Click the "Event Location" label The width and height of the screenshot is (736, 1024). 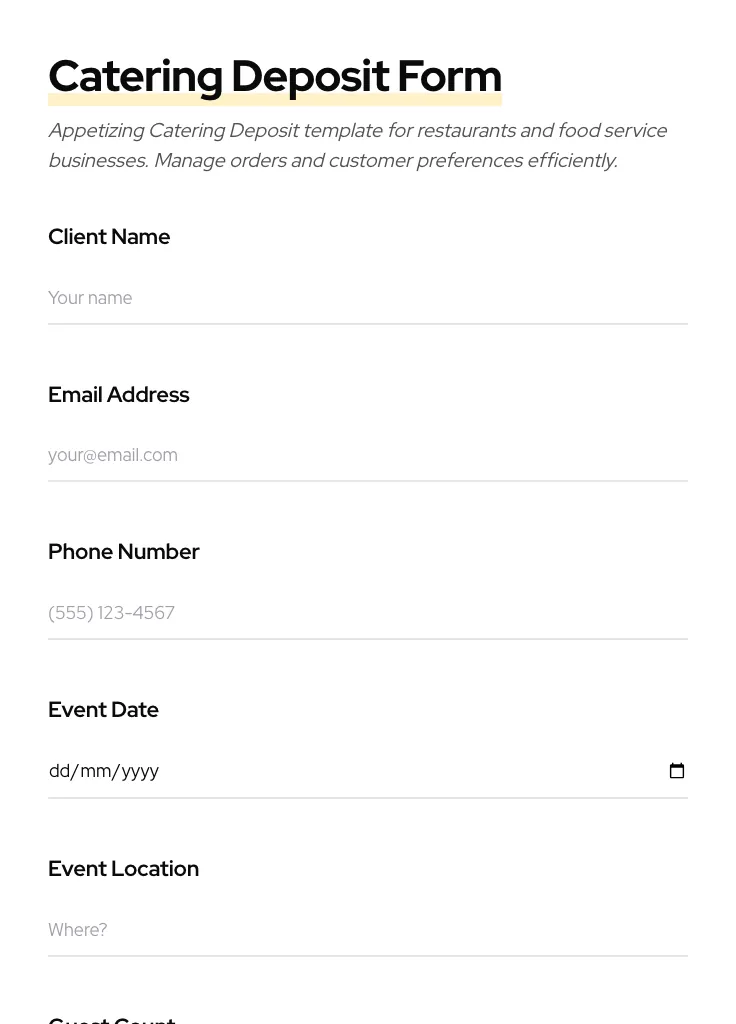[x=123, y=869]
